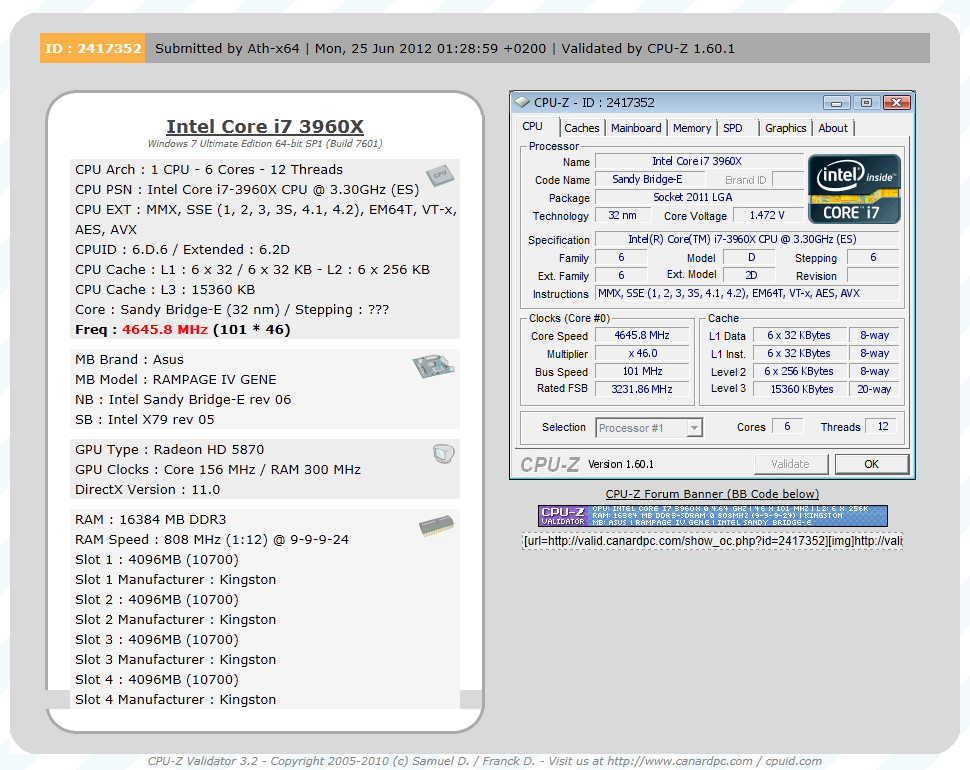
Task: Click the Level 3 '20-way' value
Action: pos(874,389)
